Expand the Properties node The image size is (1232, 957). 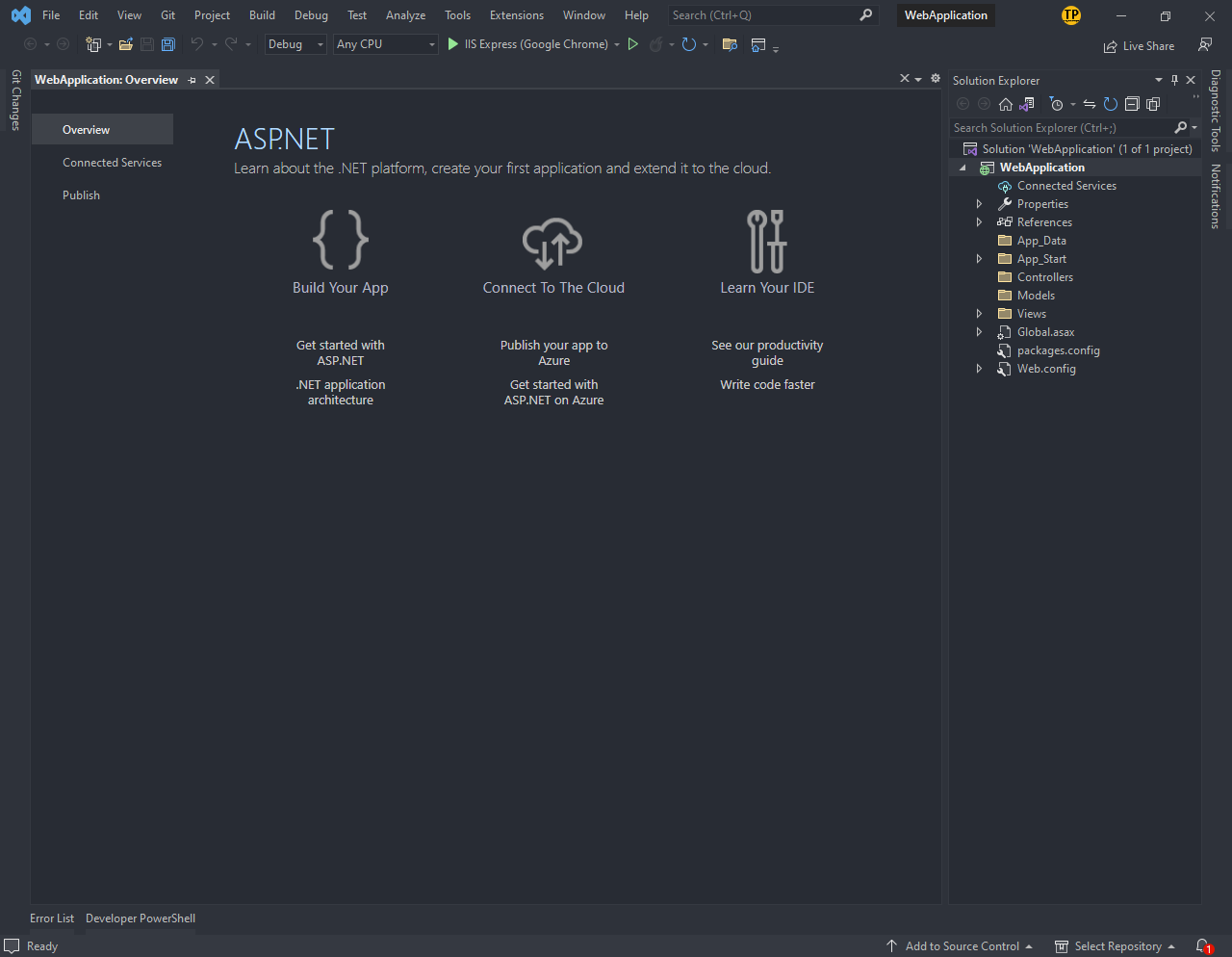[x=979, y=204]
